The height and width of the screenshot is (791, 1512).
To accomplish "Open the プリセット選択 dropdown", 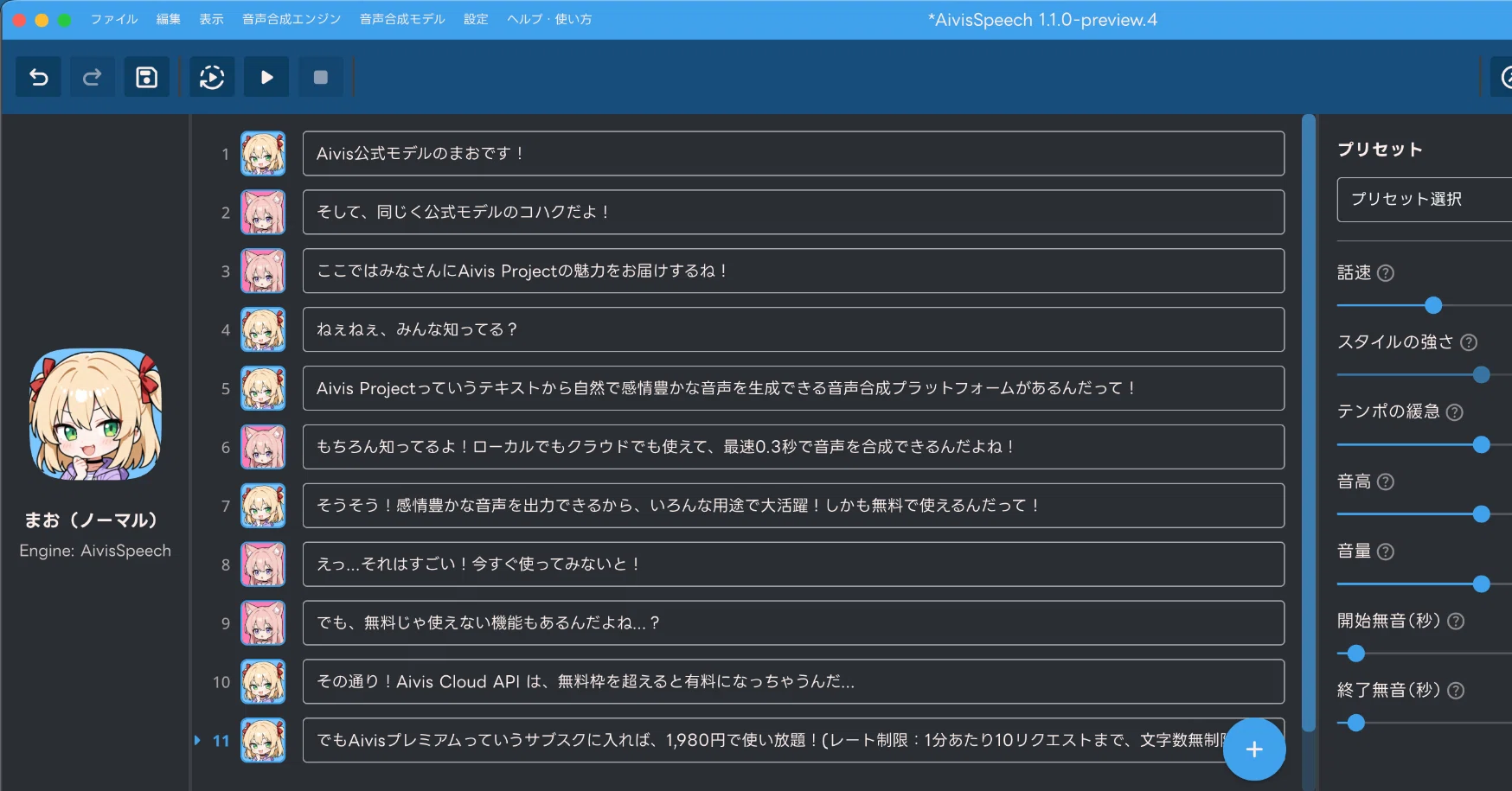I will [x=1425, y=200].
